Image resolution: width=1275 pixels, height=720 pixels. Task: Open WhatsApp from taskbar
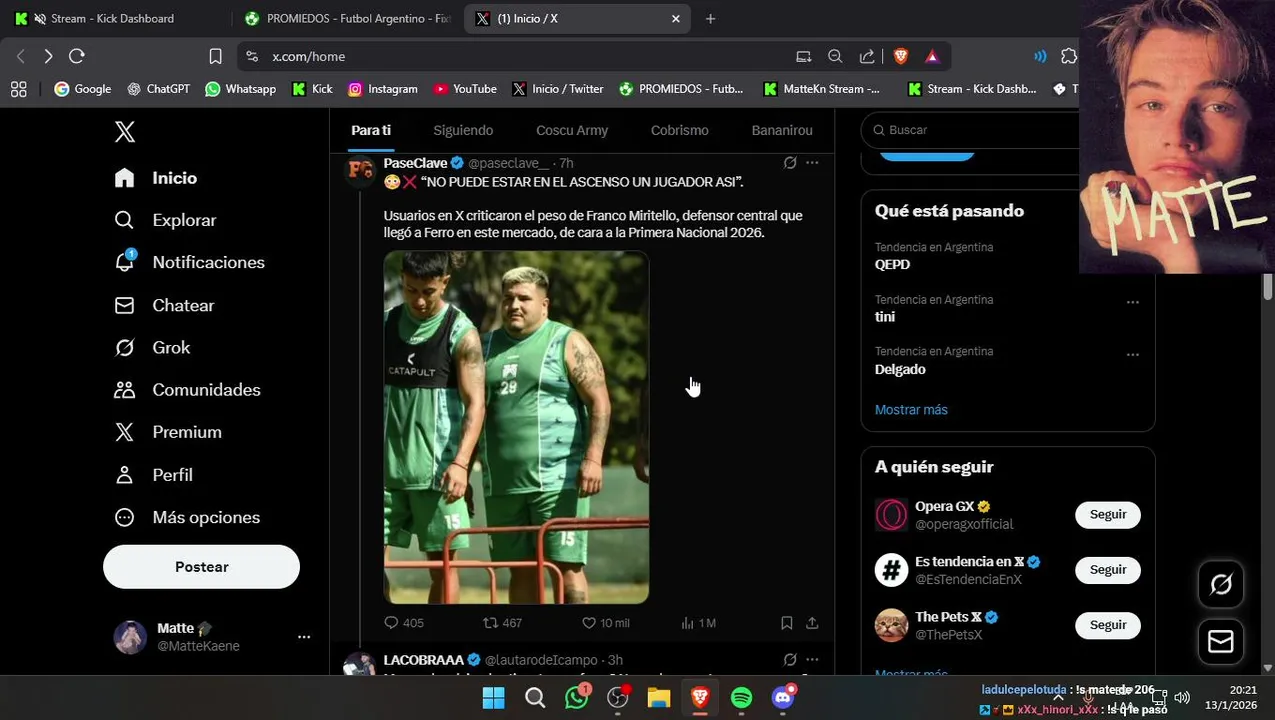point(577,698)
